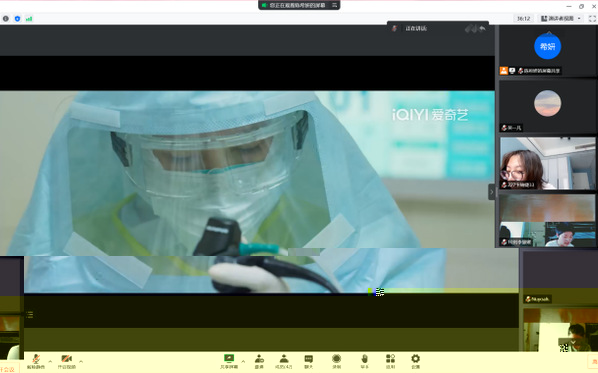Open the speaker view layout dropdown
The height and width of the screenshot is (373, 598).
click(561, 18)
